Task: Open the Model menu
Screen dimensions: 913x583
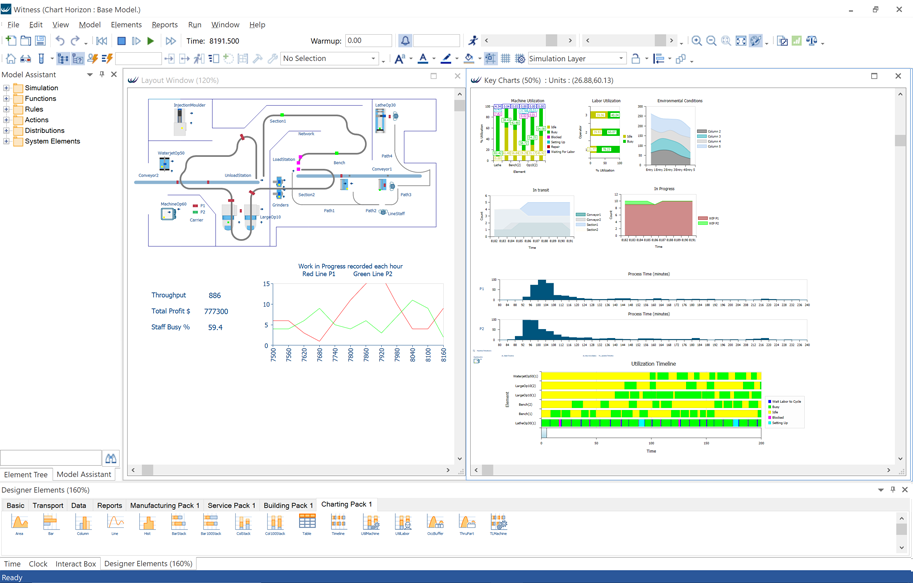Action: point(90,24)
